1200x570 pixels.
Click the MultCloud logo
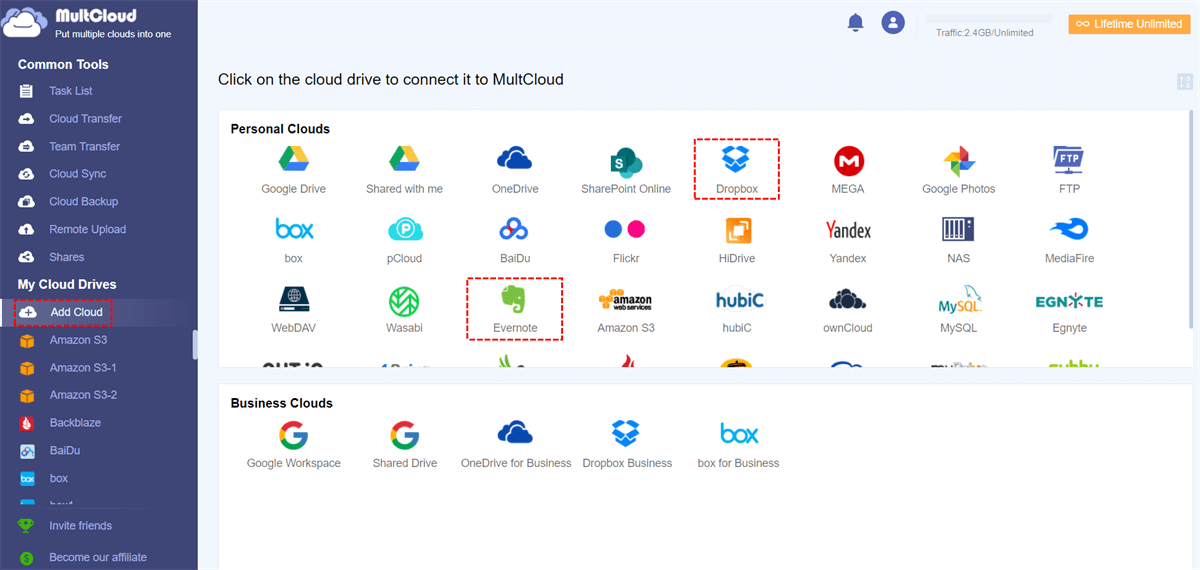[x=88, y=24]
